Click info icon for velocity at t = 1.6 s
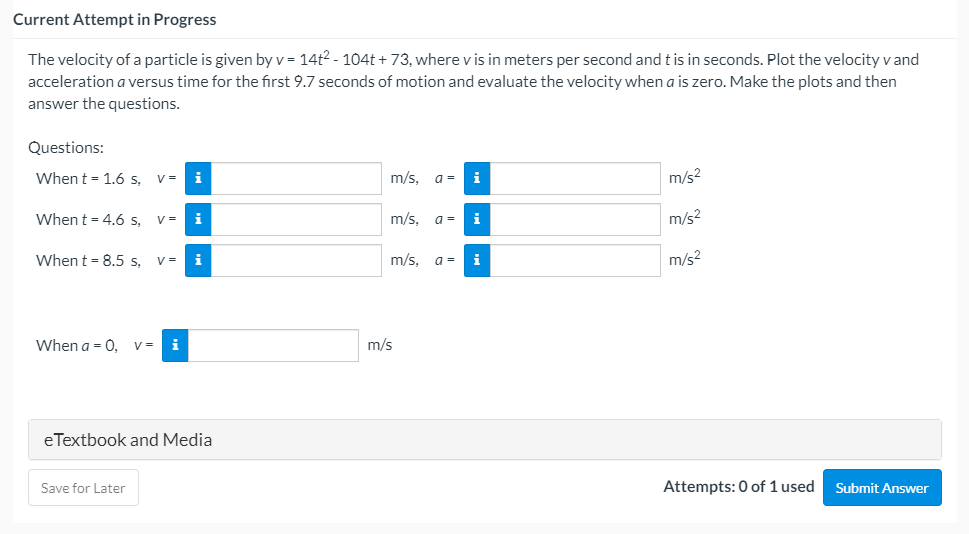This screenshot has height=534, width=969. (x=199, y=179)
